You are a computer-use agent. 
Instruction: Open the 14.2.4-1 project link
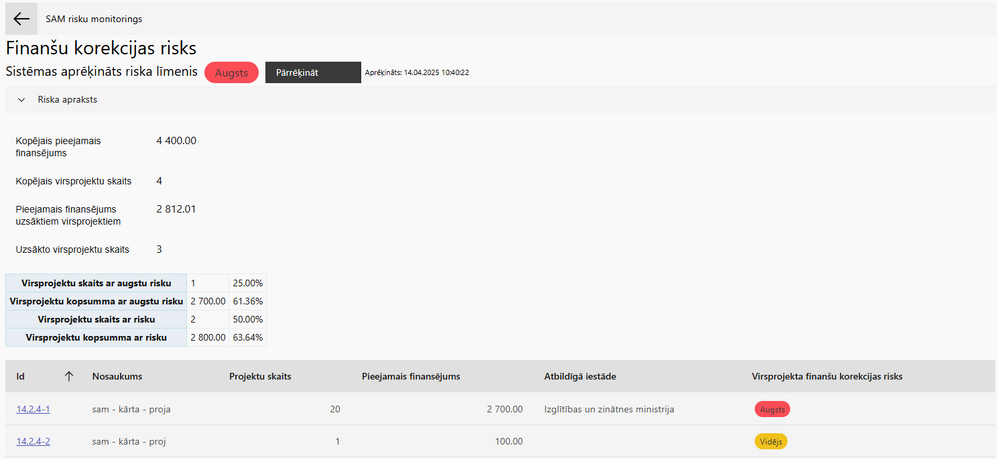[33, 409]
